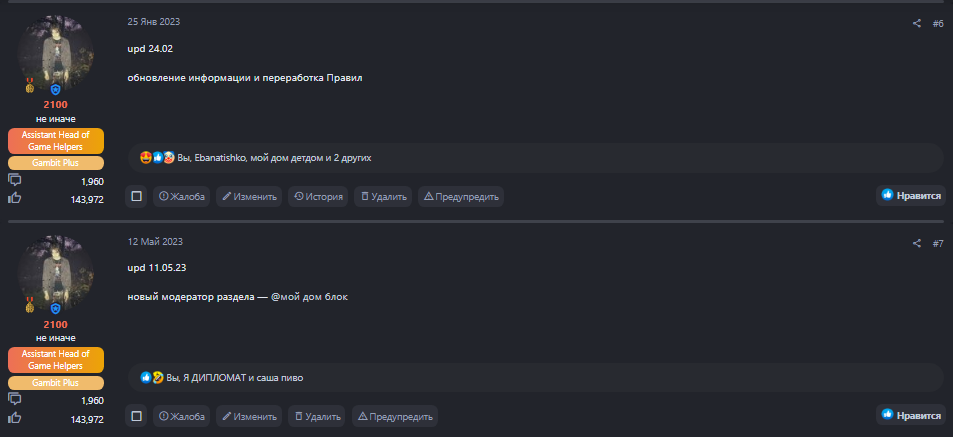Viewport: 953px width, 437px height.
Task: Click Предупредить on the upd 24.02 post
Action: point(460,197)
